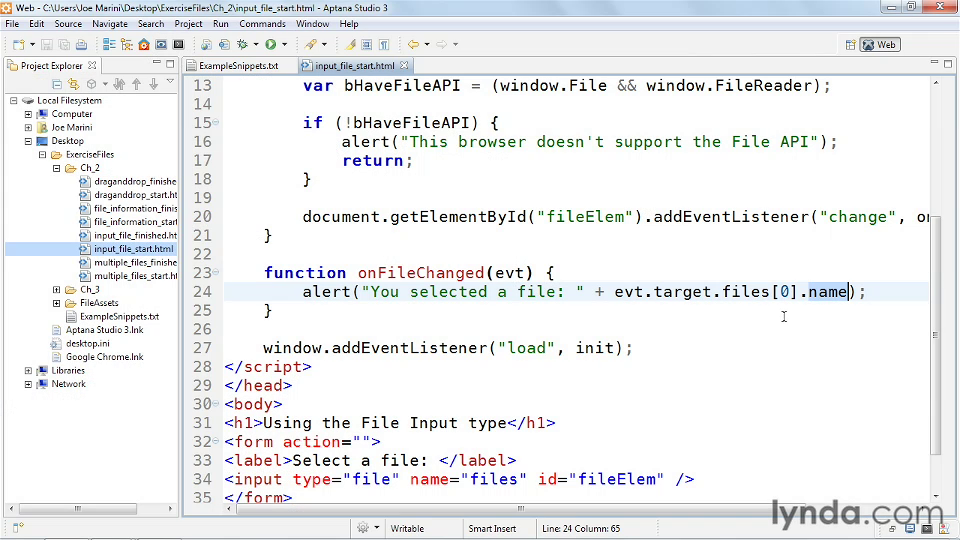Click the highlighter marker toolbar icon
960x540 pixels.
point(350,45)
